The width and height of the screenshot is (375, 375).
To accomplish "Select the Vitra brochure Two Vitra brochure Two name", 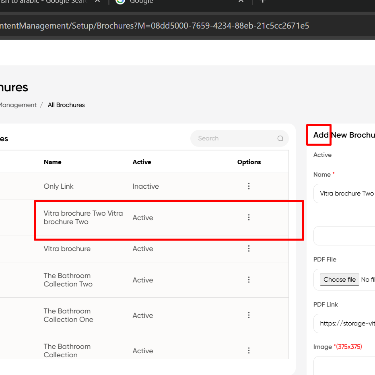I will point(83,217).
